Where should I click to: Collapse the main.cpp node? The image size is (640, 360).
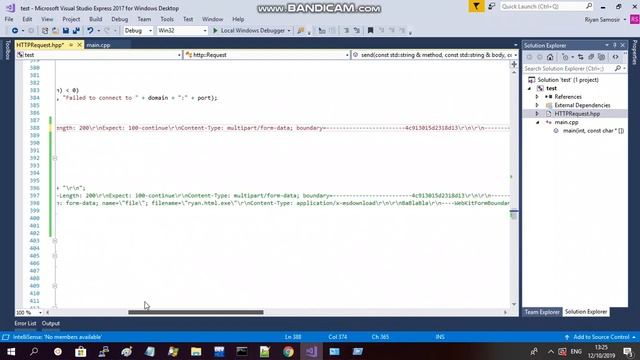click(537, 122)
